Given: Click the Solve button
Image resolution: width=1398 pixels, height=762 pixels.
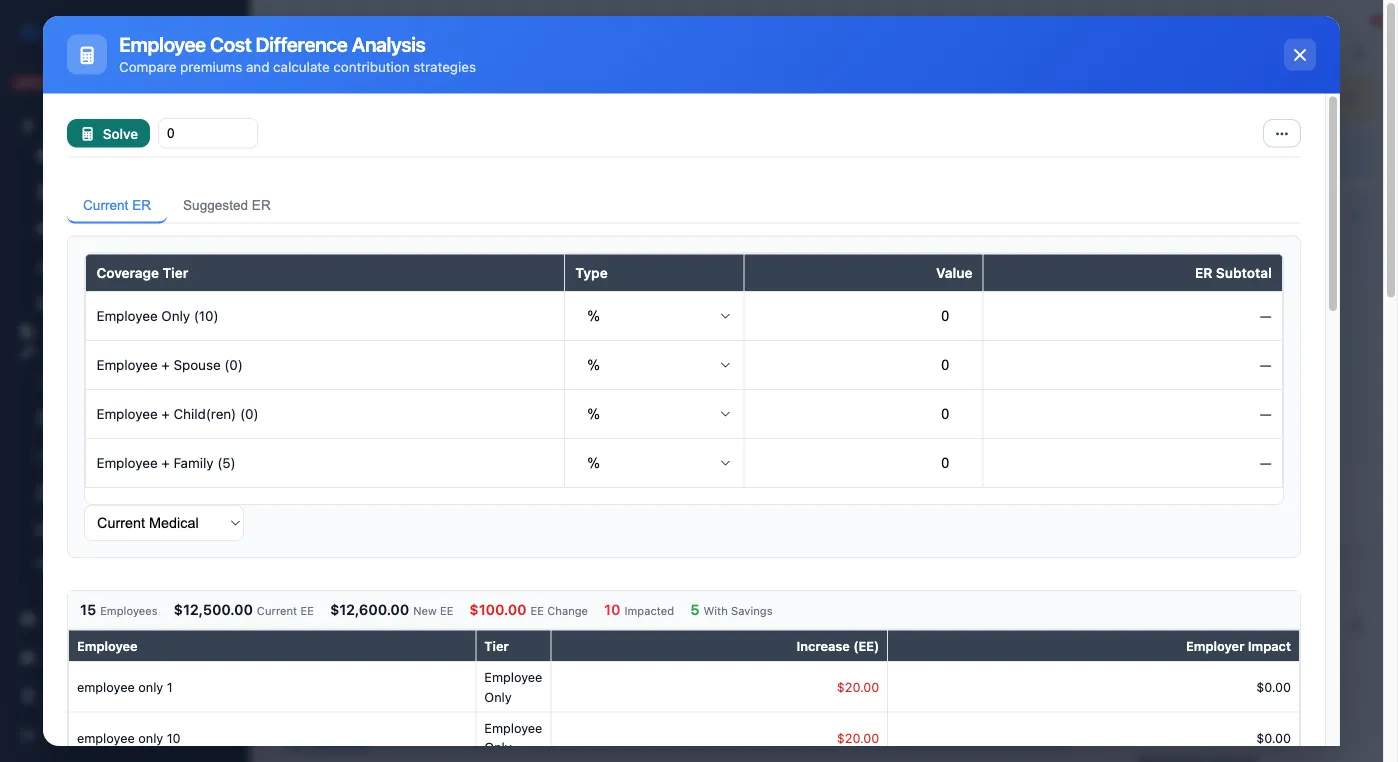Looking at the screenshot, I should click(x=108, y=133).
